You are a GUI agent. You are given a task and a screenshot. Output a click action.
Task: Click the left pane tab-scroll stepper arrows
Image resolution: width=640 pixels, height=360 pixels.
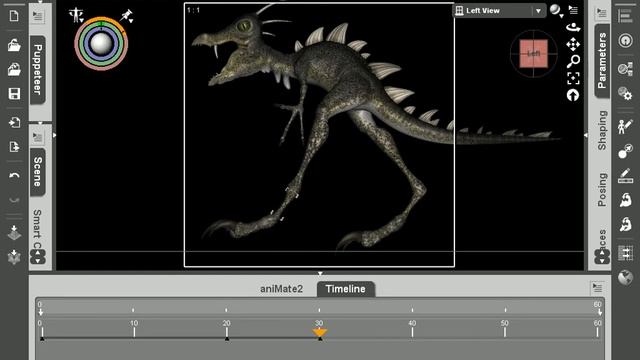pyautogui.click(x=38, y=257)
